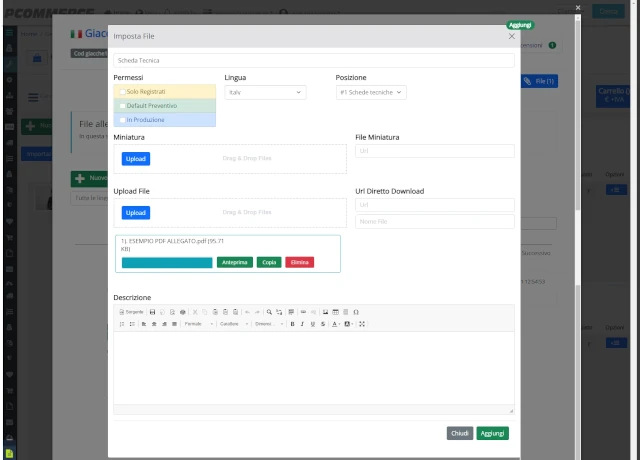
Task: Click the editor resize handle corner
Action: 511,411
